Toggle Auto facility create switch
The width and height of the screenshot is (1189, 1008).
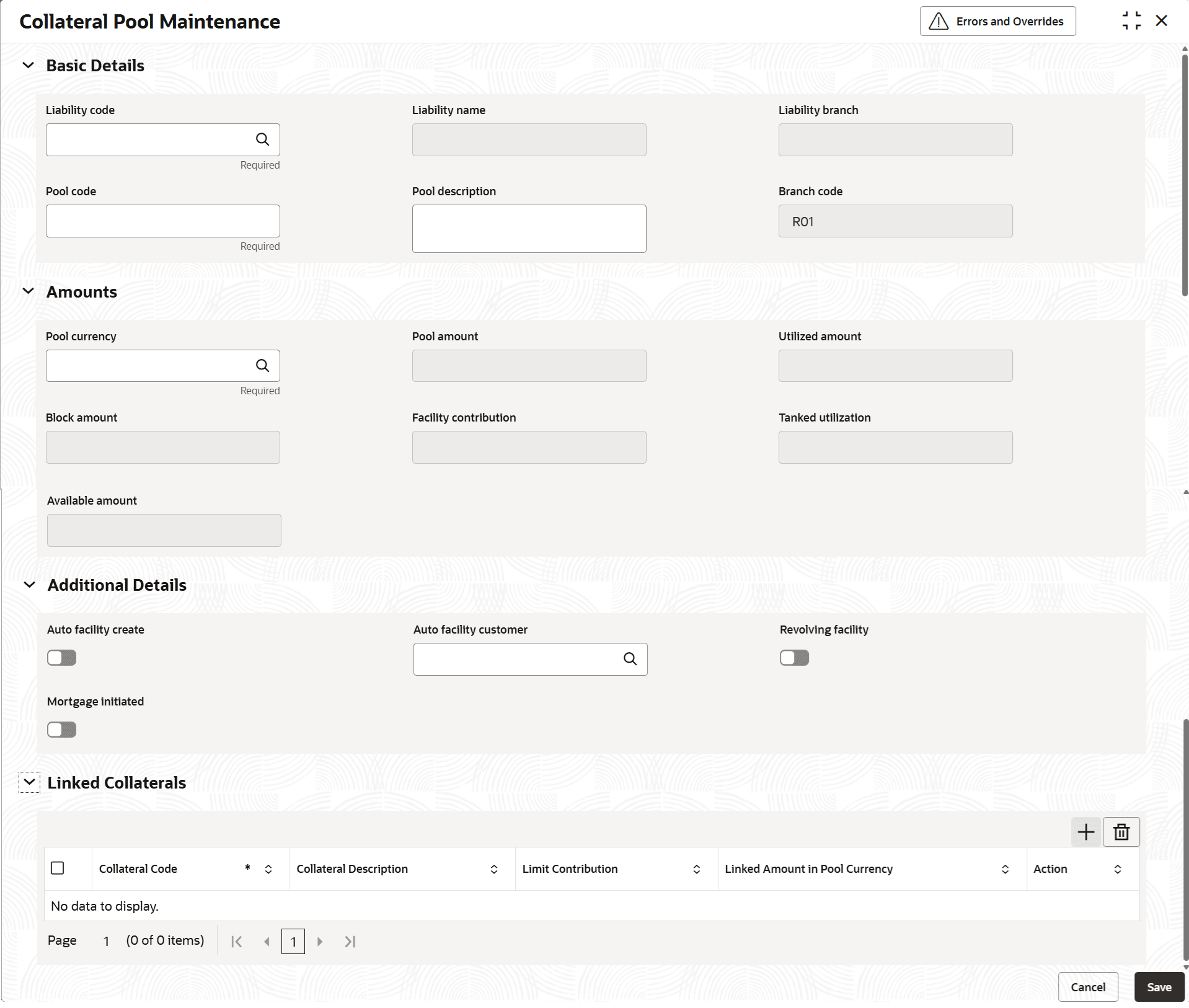[x=61, y=658]
